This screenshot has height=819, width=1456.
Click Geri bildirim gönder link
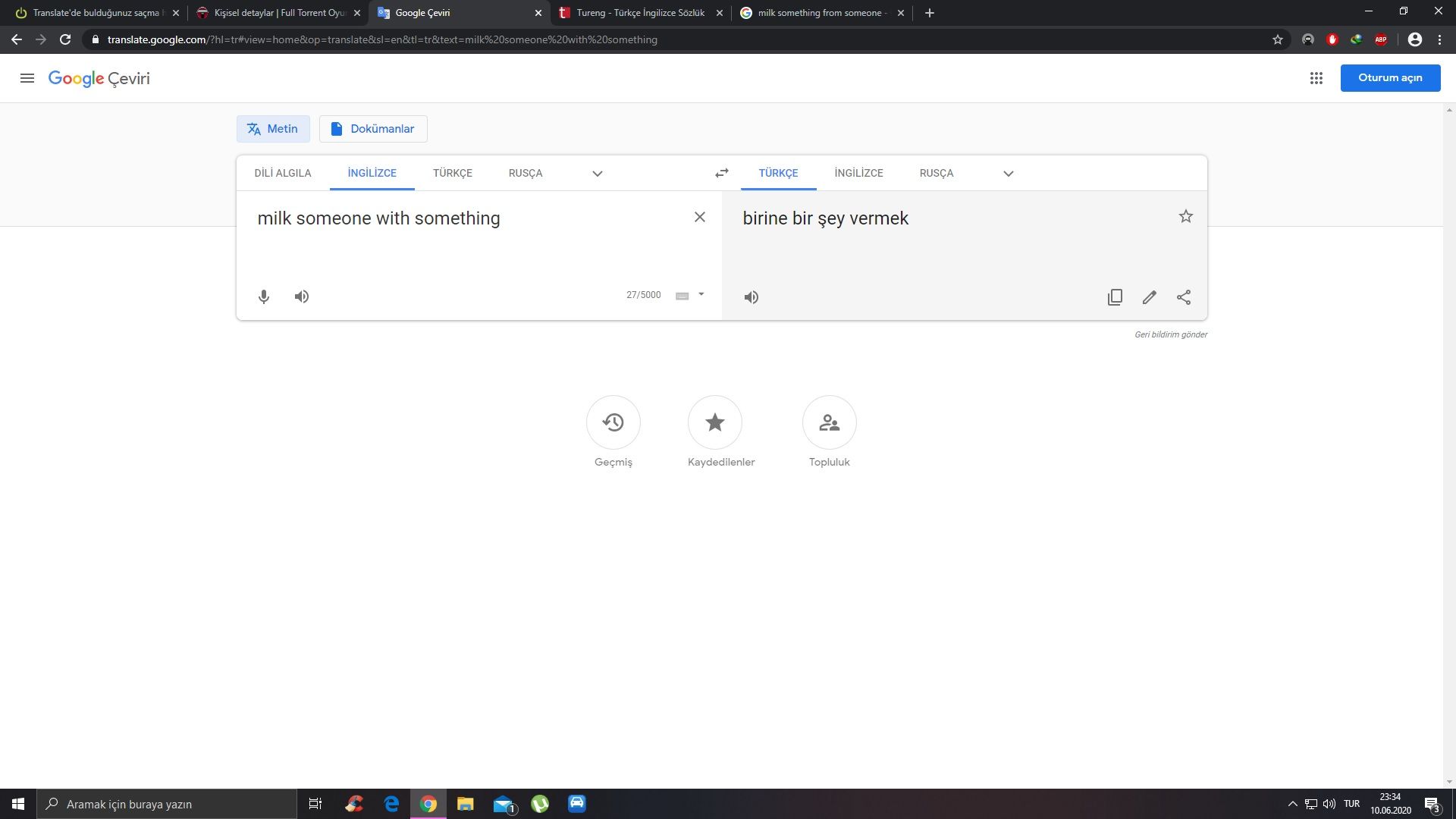point(1171,334)
